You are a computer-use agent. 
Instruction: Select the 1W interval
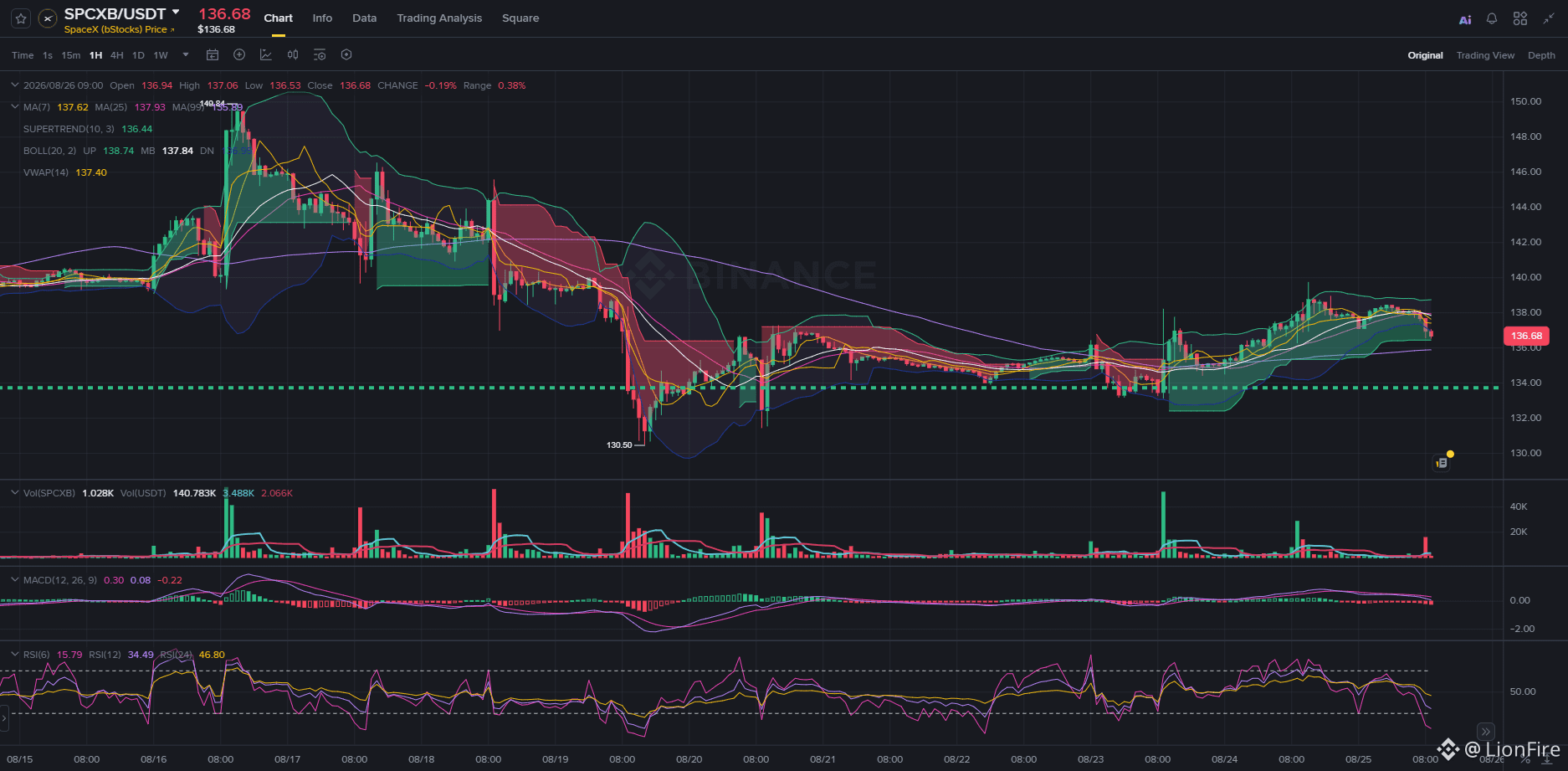161,55
